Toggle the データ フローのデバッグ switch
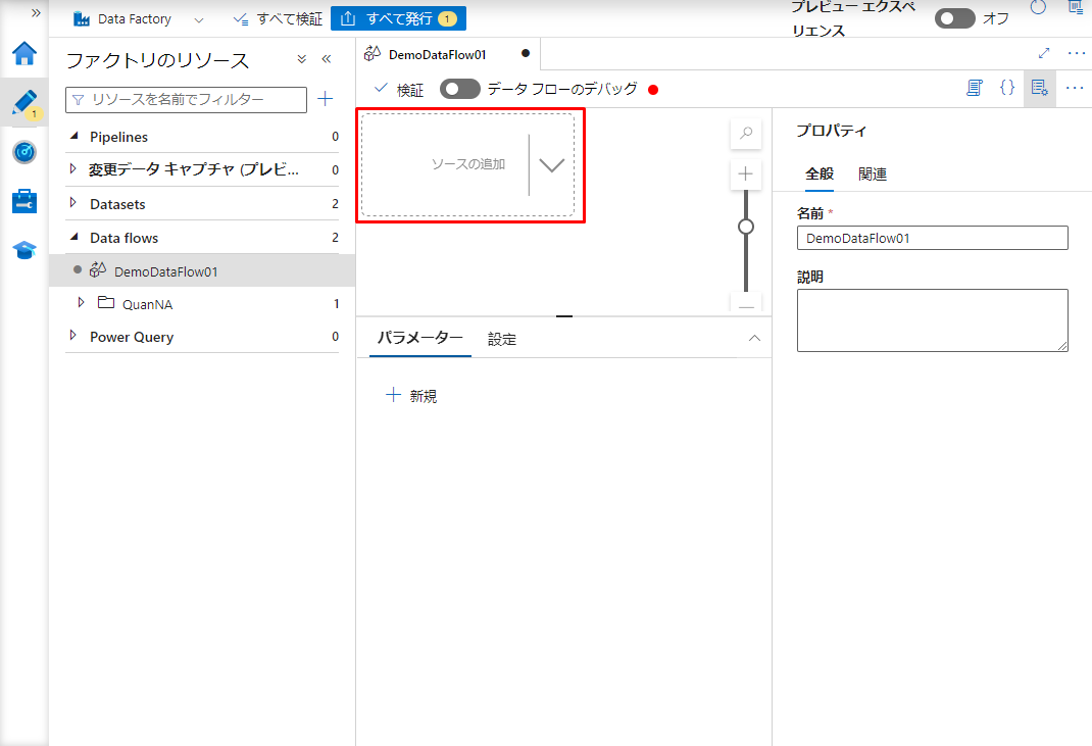 pyautogui.click(x=460, y=89)
